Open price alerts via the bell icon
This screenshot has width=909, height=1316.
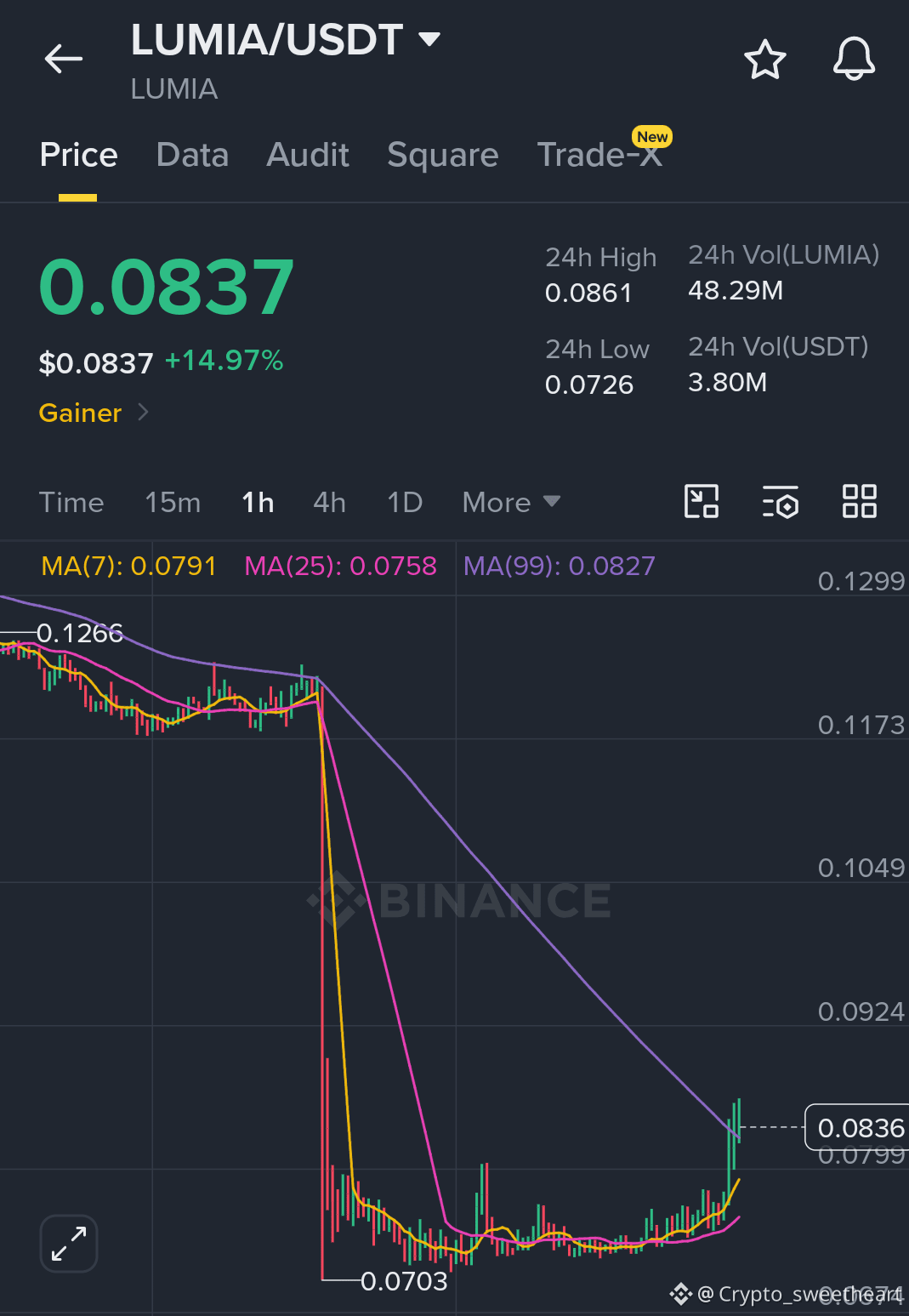(x=854, y=59)
